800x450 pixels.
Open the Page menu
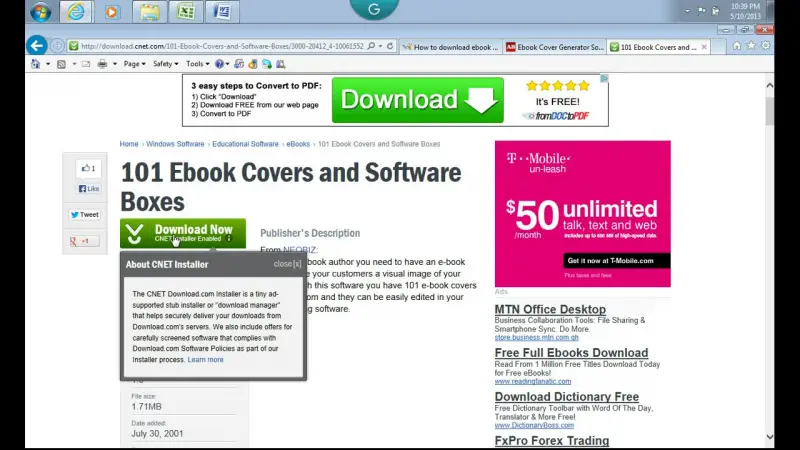(x=135, y=64)
